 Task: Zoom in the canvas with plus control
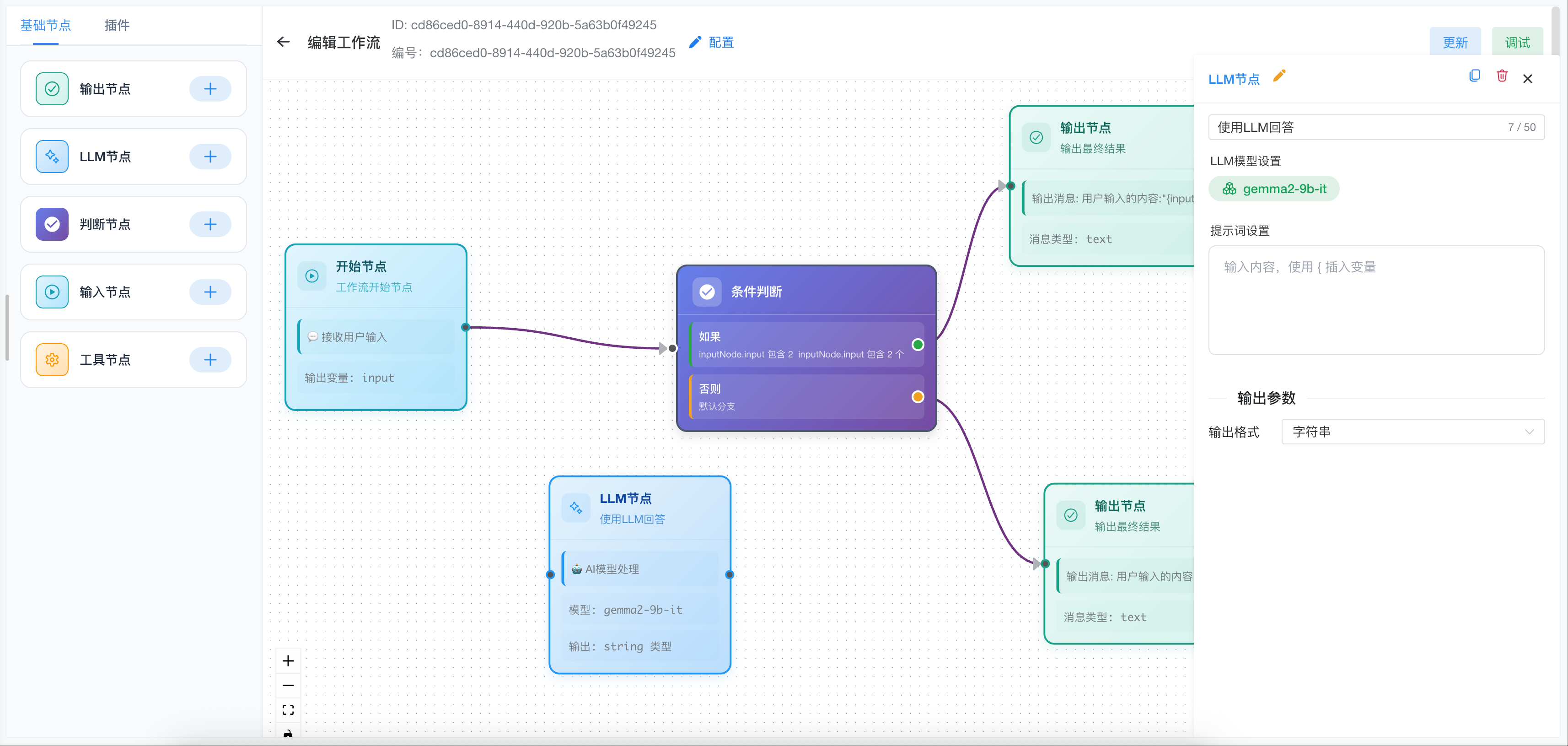tap(288, 661)
